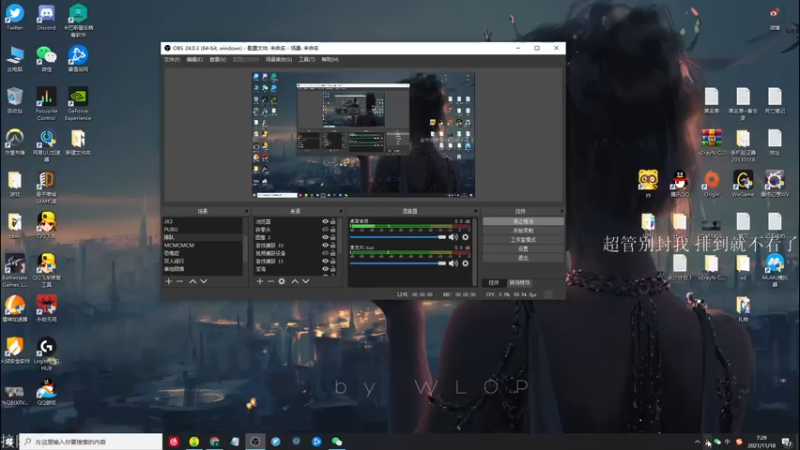Open Origin desktop shortcut

pos(711,184)
